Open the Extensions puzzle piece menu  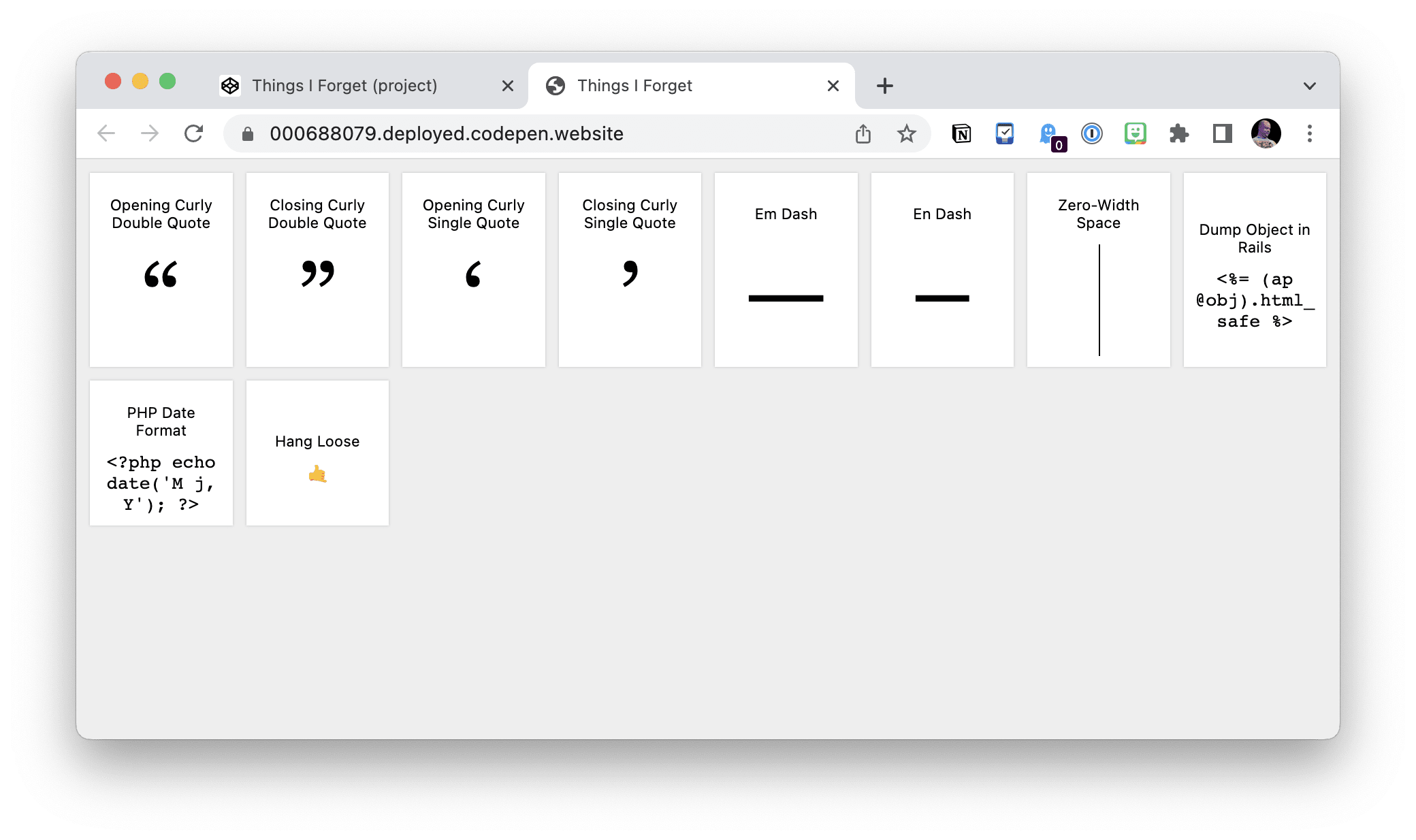click(x=1179, y=133)
